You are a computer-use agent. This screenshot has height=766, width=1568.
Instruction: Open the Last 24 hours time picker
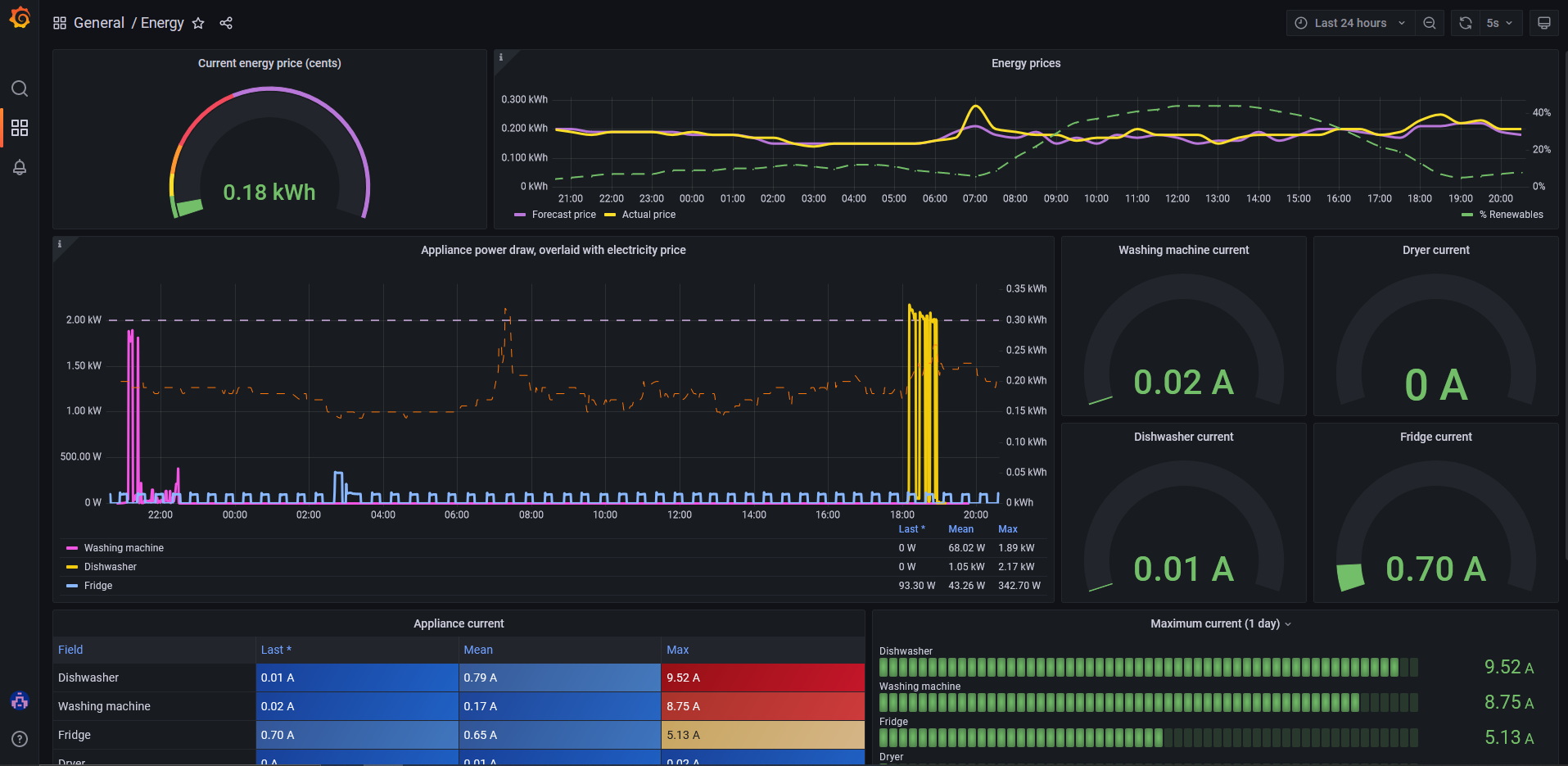(1347, 23)
